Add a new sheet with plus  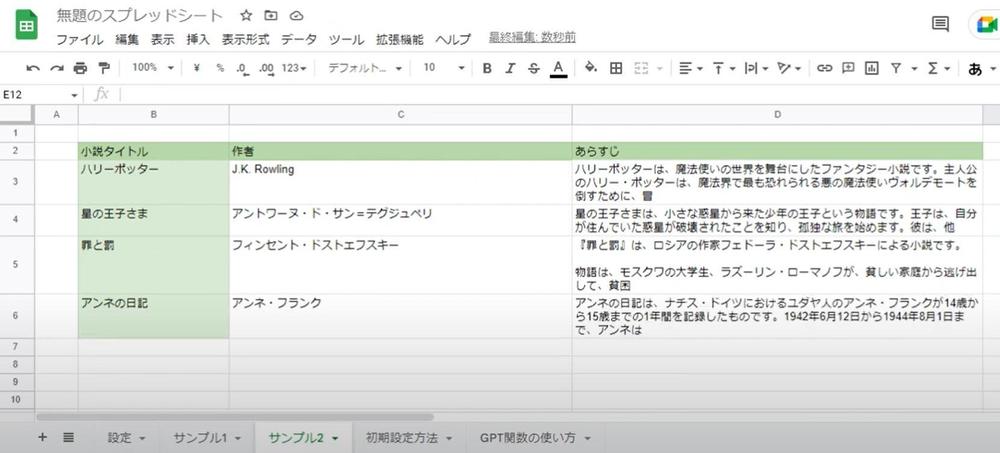click(x=43, y=437)
